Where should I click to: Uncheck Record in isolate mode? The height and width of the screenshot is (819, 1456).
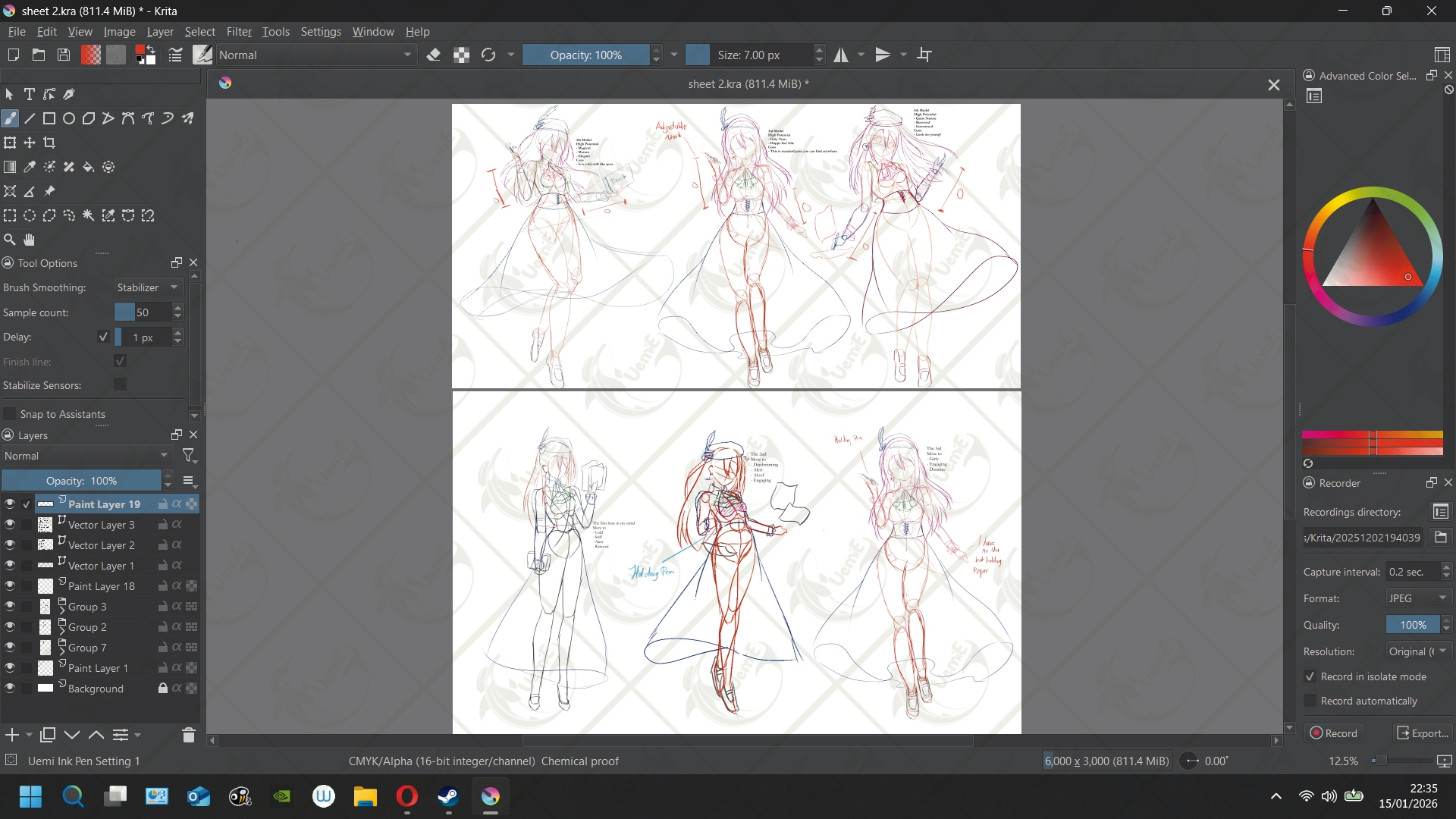tap(1310, 676)
